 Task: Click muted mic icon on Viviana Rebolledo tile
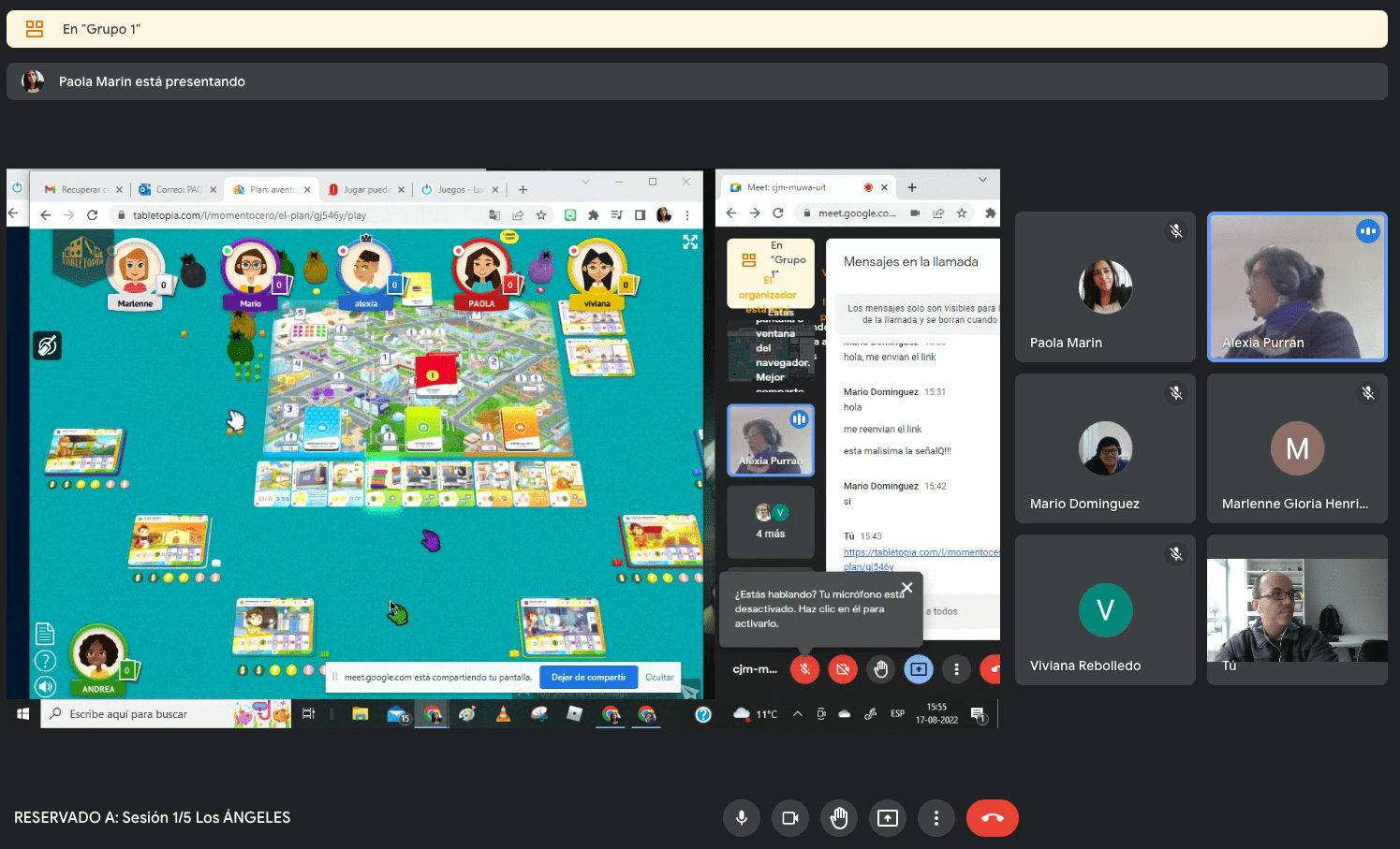[x=1176, y=554]
